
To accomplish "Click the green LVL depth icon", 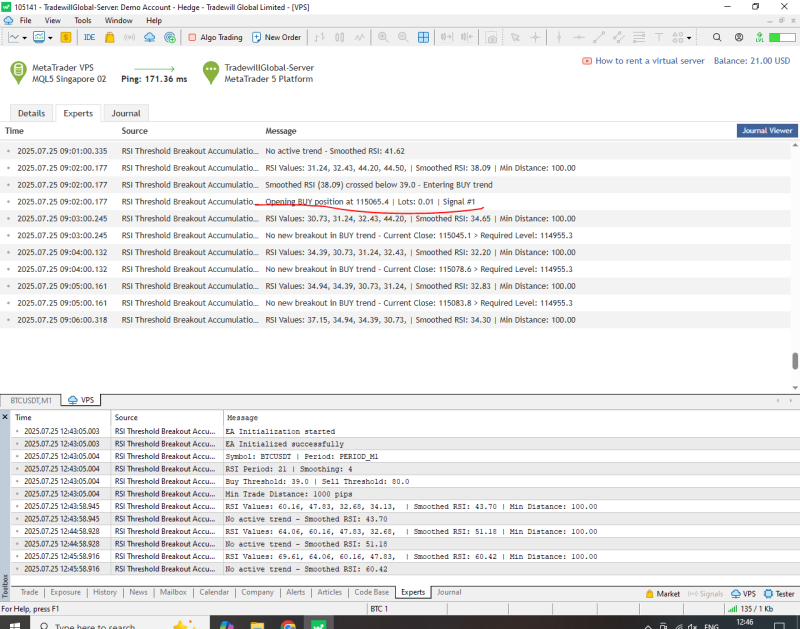I will point(760,37).
